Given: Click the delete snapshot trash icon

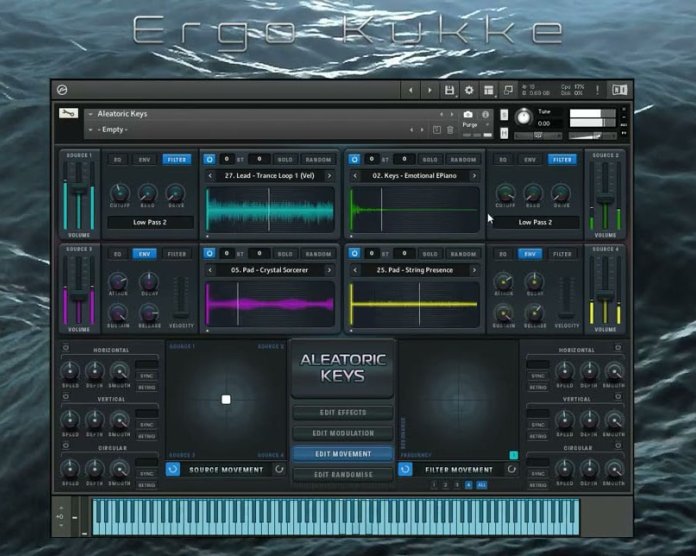Looking at the screenshot, I should point(450,130).
